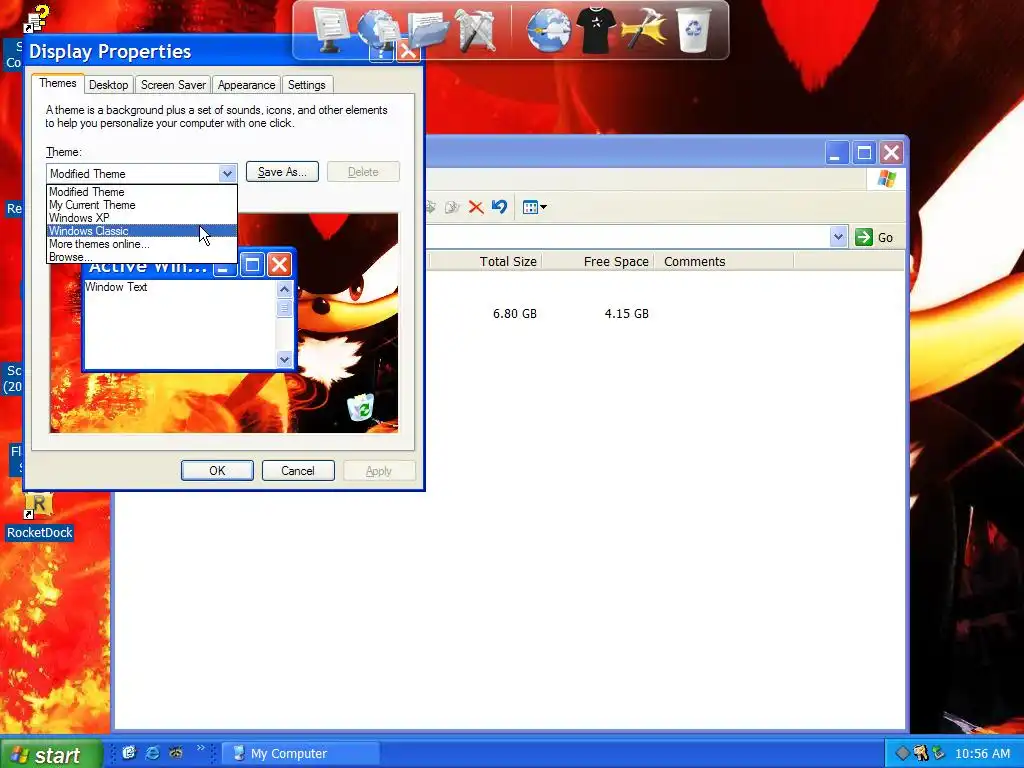
Task: Switch to the Desktop tab
Action: (108, 85)
